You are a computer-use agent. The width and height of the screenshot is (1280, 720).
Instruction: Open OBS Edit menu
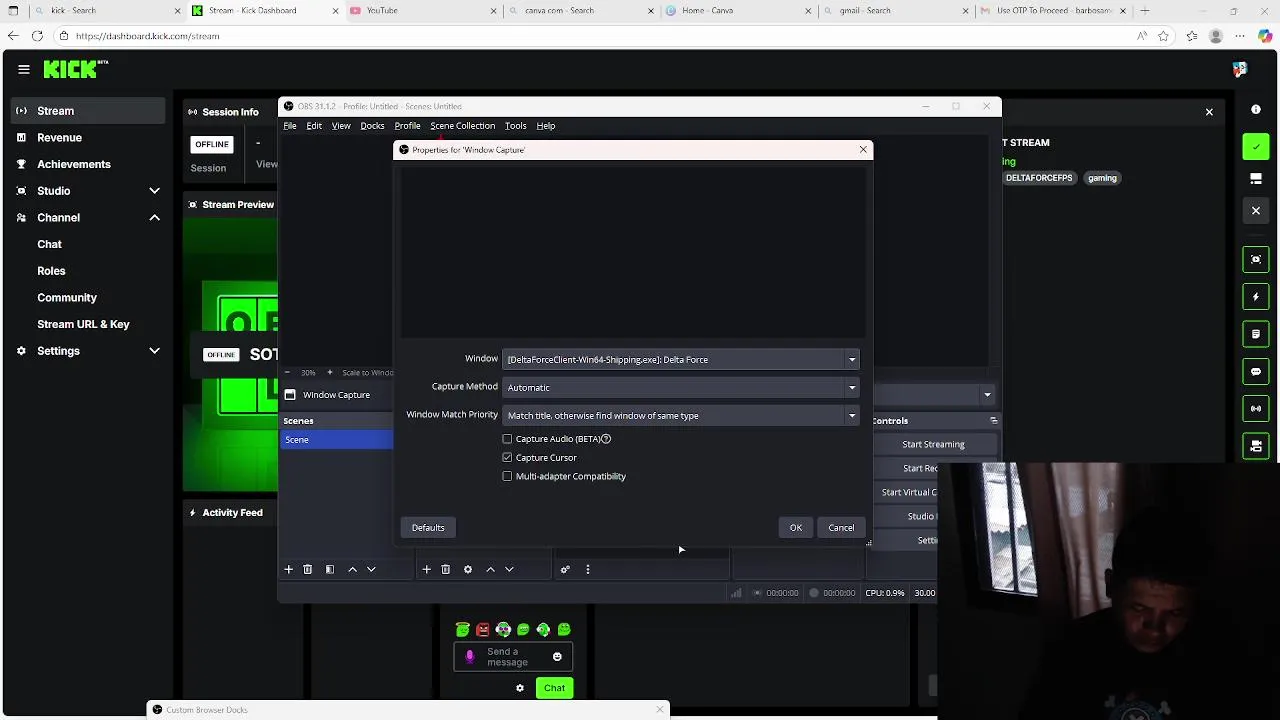pyautogui.click(x=314, y=126)
